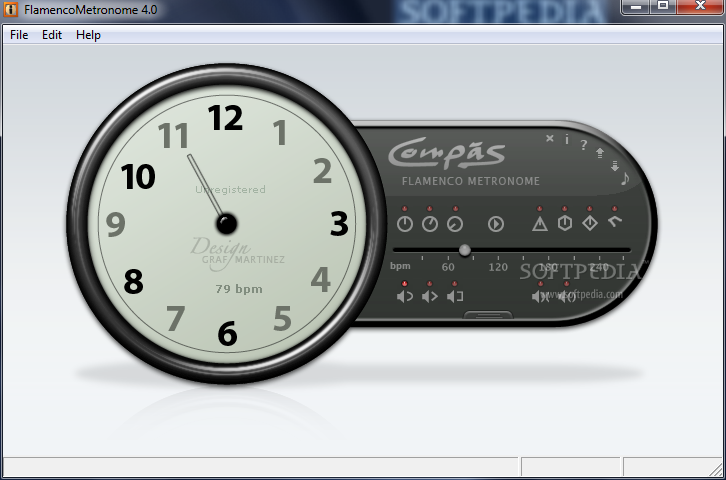Select the second dial icon with tilted needle
Image resolution: width=726 pixels, height=480 pixels.
(x=430, y=224)
